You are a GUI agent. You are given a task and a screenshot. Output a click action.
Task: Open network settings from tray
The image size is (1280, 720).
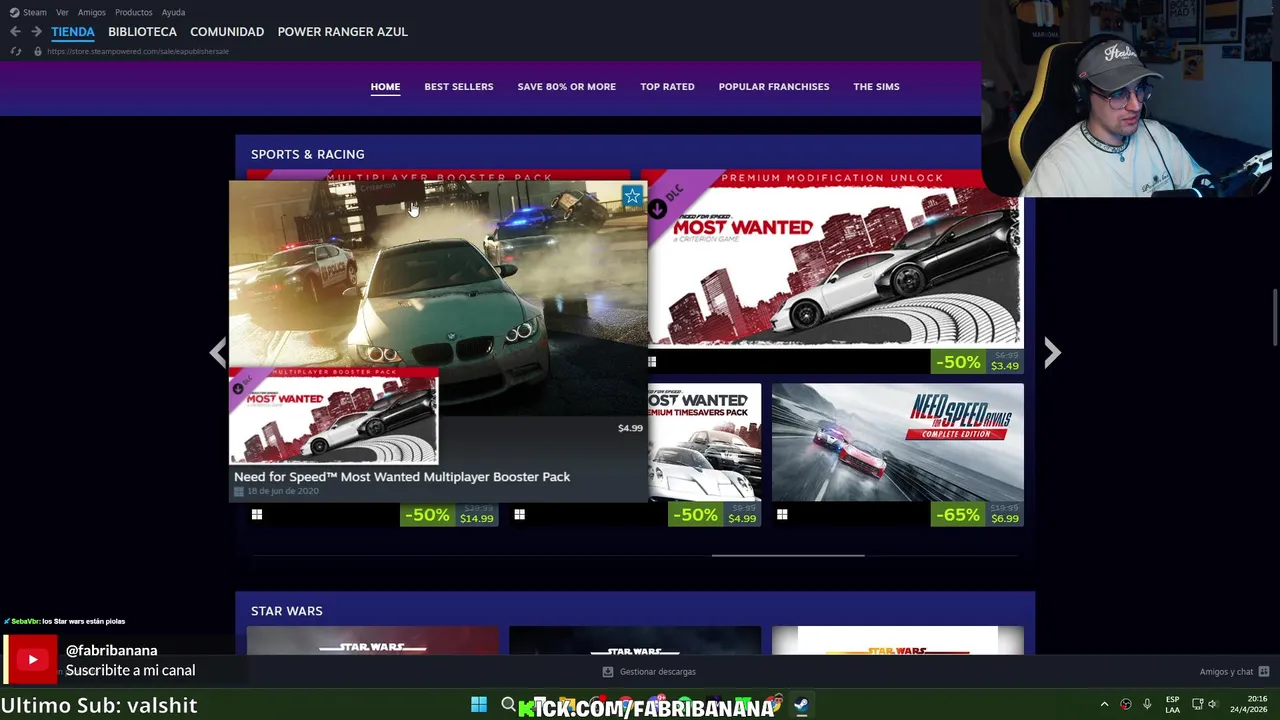(1197, 705)
